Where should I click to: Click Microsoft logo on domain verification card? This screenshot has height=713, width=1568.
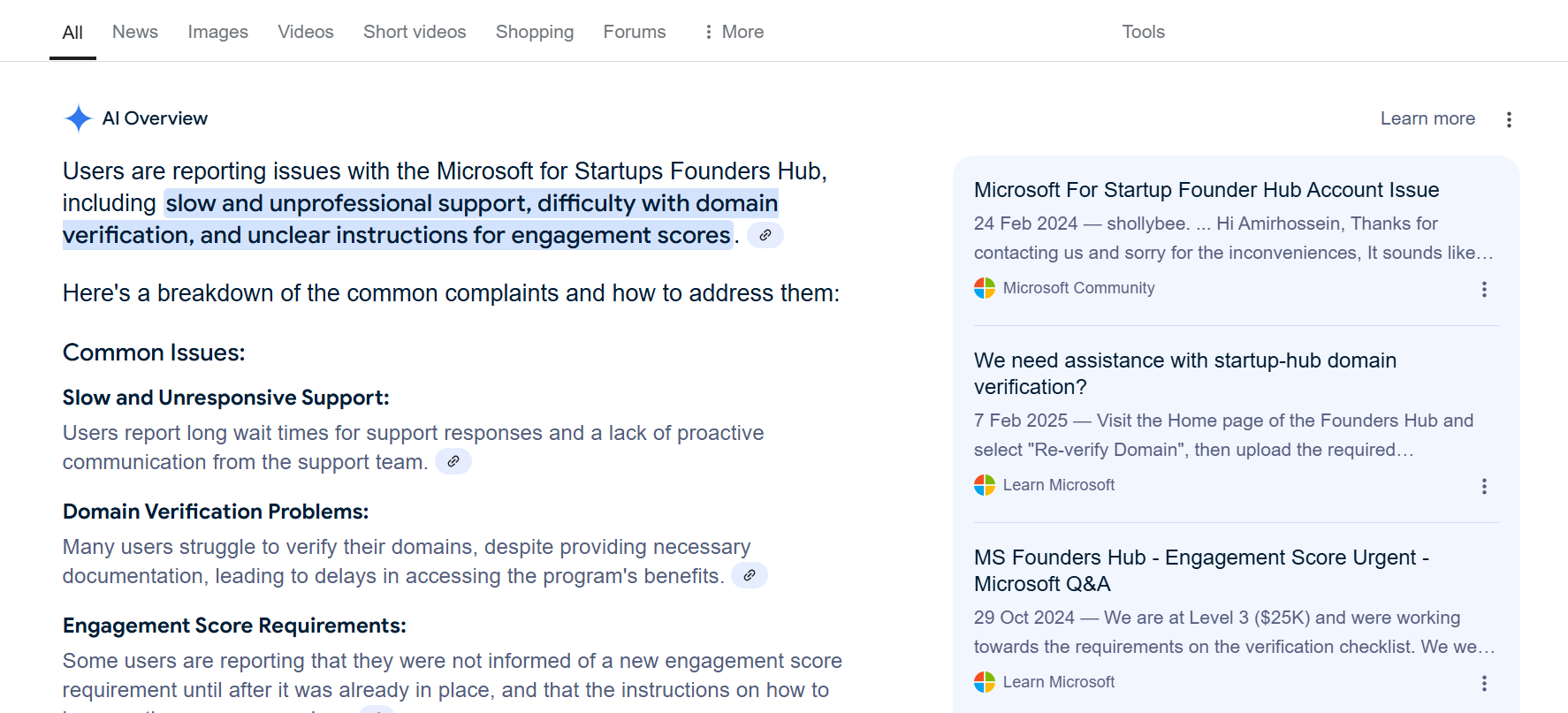(985, 485)
